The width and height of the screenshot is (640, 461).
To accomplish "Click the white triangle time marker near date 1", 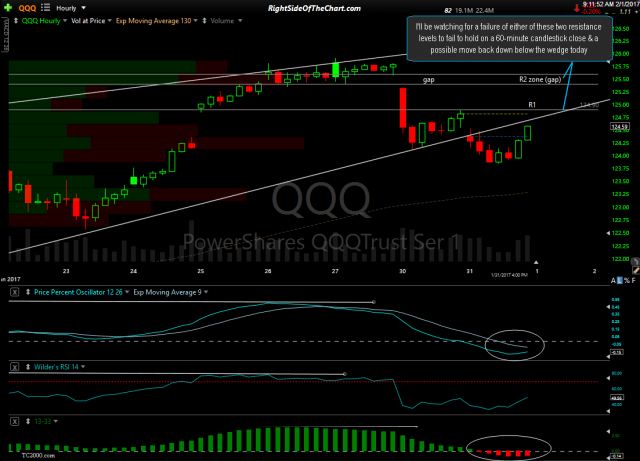I will coord(536,263).
